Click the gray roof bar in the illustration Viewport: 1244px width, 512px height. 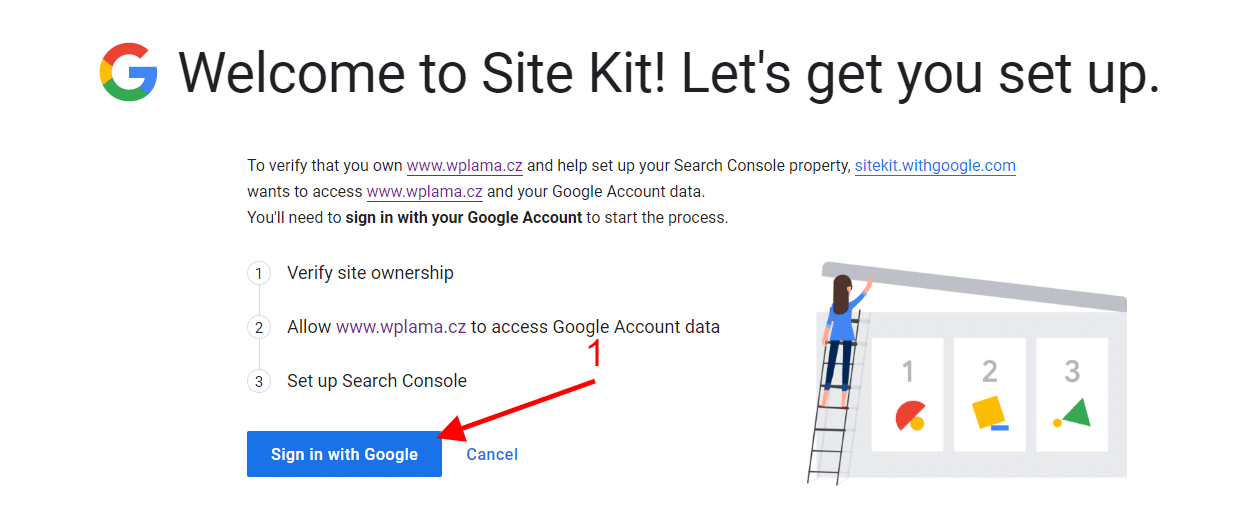coord(974,286)
